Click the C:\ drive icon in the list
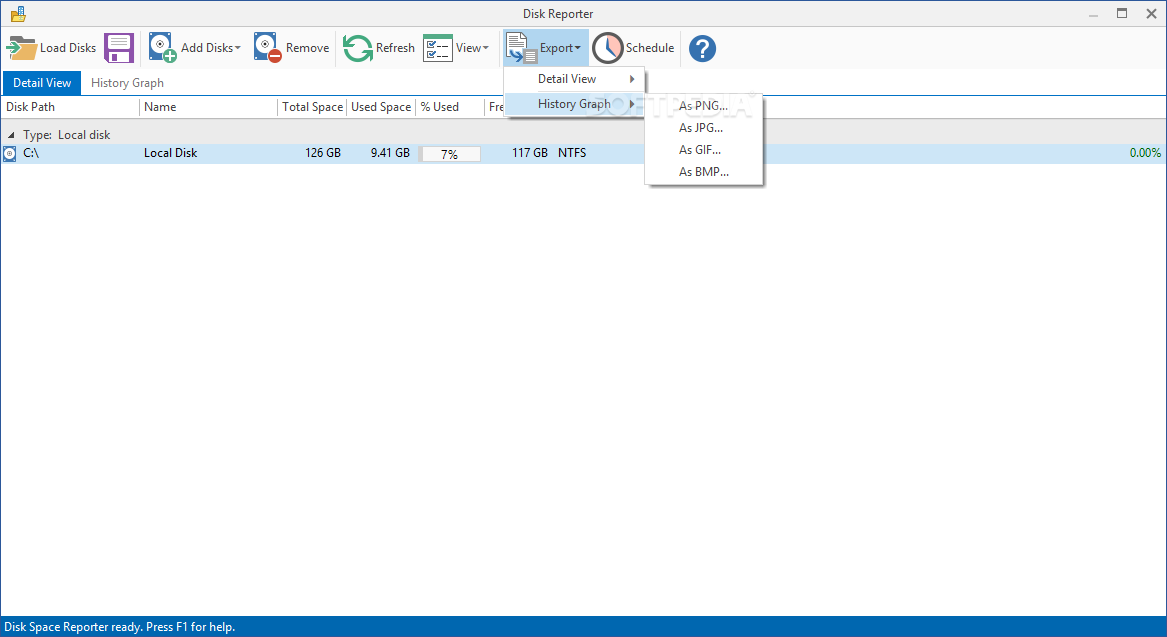Image resolution: width=1167 pixels, height=637 pixels. click(10, 153)
